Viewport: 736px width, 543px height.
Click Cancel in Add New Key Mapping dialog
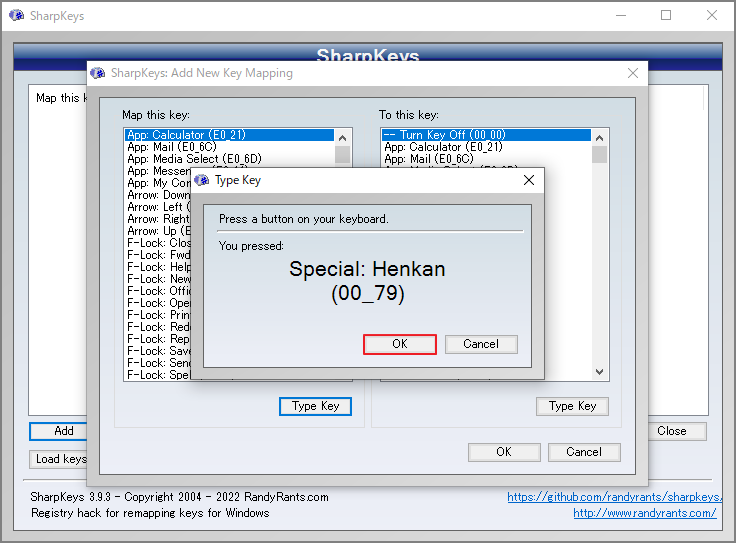(584, 452)
